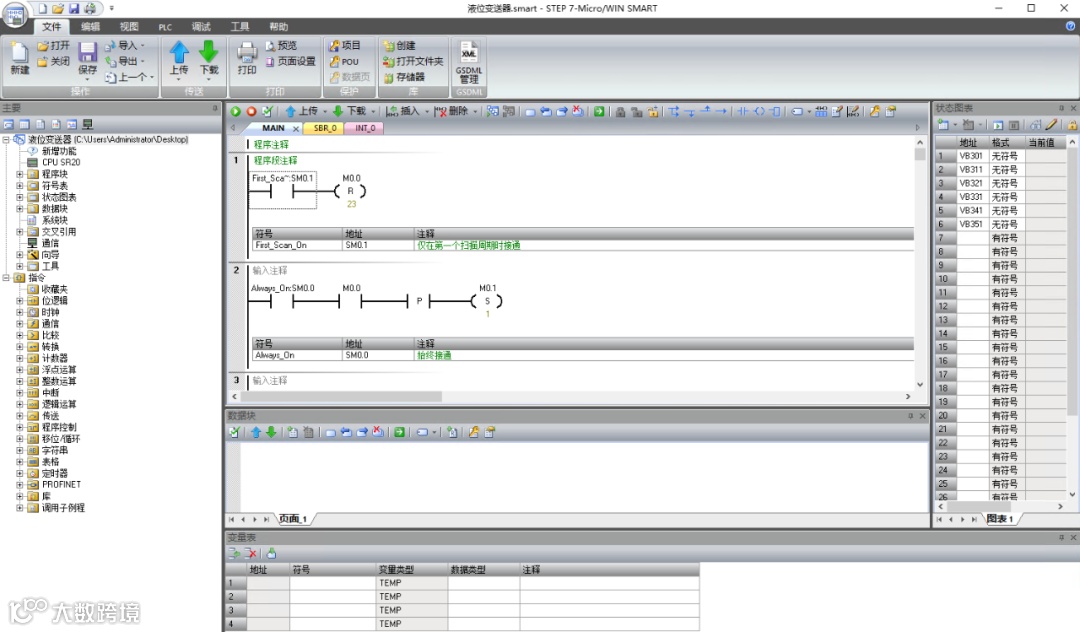The image size is (1080, 632).
Task: Open the PLC ribbon tab
Action: [165, 27]
